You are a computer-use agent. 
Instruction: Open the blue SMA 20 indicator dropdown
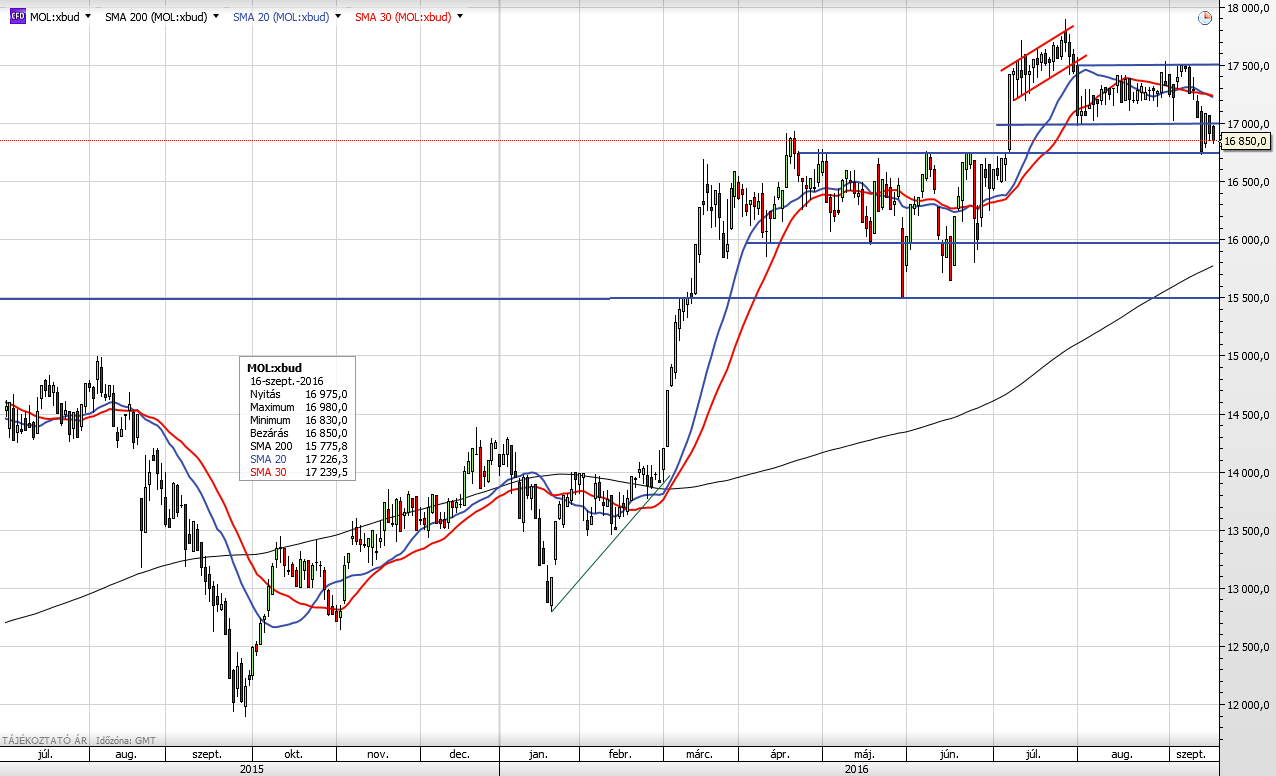336,17
